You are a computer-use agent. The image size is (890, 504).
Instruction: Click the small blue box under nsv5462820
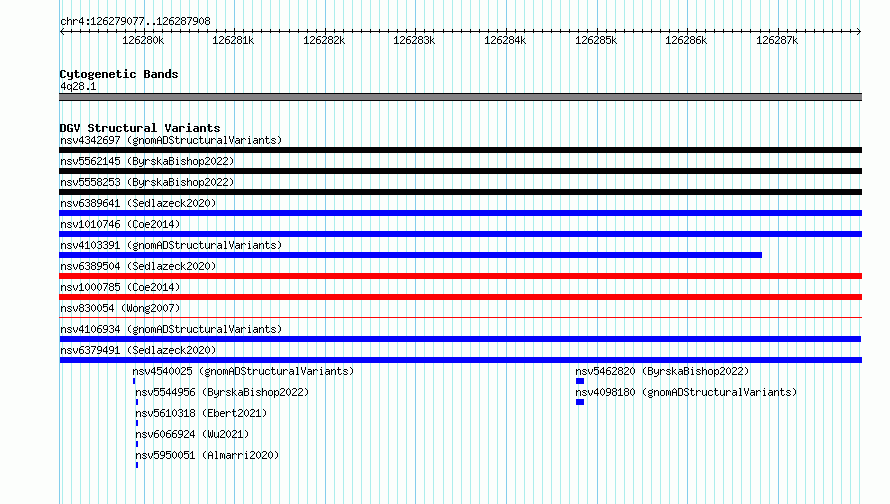tap(580, 381)
